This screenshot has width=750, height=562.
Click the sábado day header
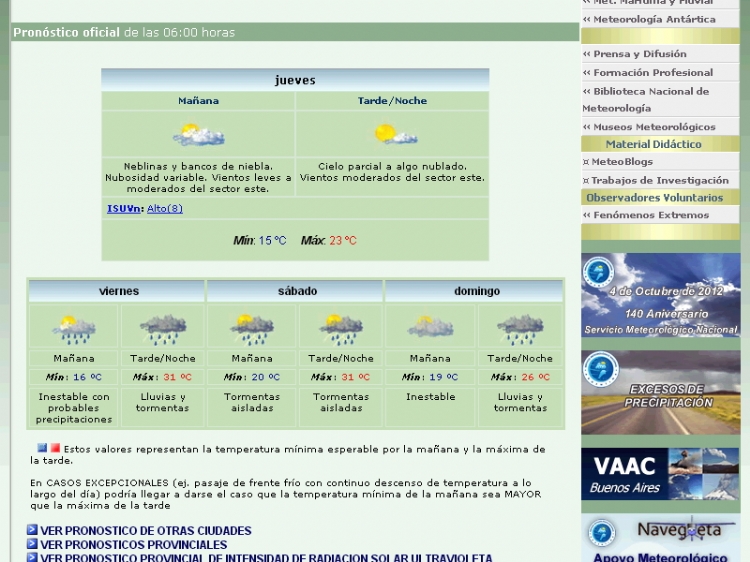(x=297, y=291)
